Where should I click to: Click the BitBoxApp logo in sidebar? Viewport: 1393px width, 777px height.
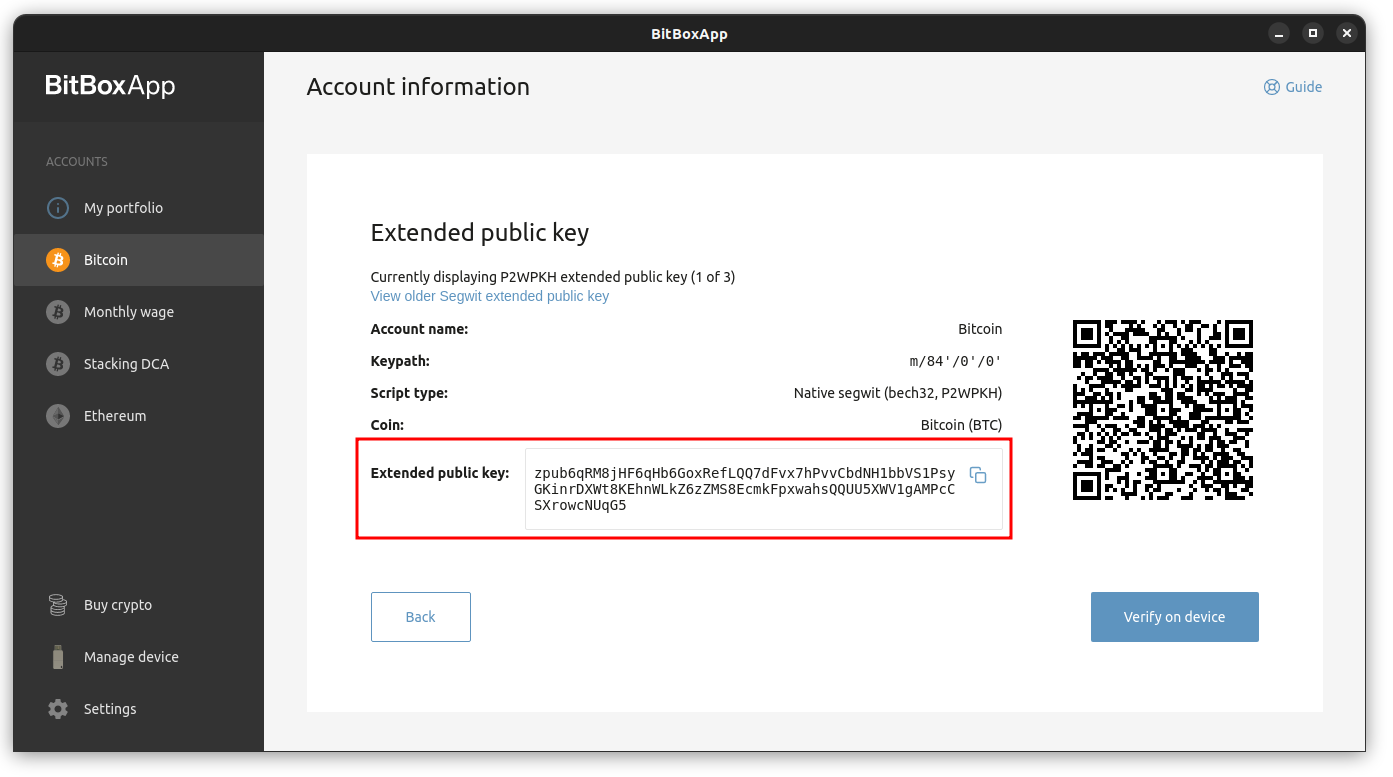coord(110,86)
